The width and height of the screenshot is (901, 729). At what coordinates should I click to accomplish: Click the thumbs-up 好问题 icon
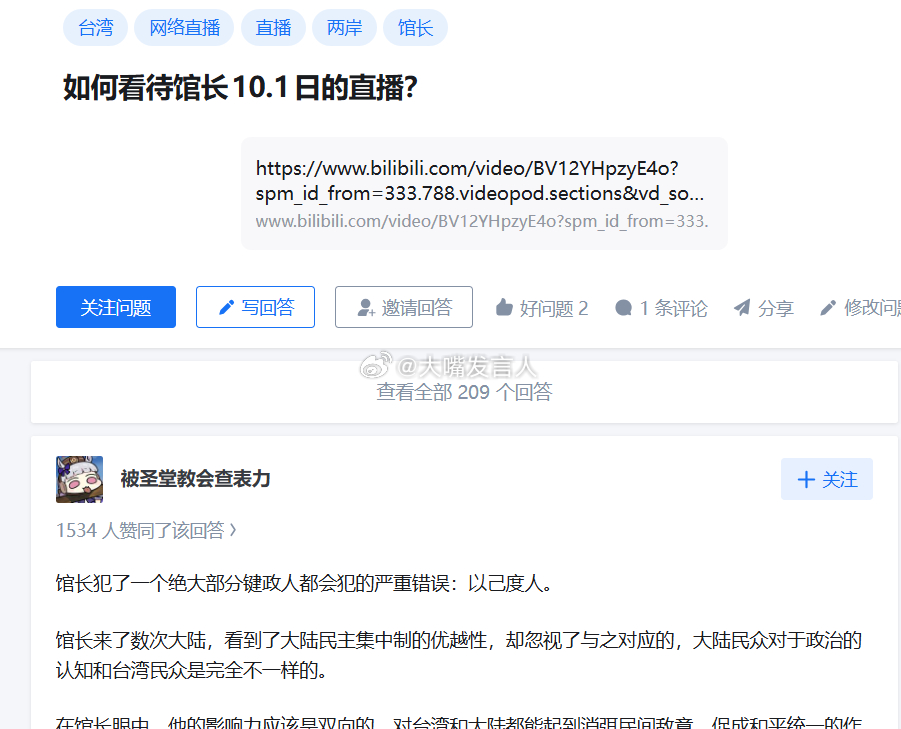pyautogui.click(x=504, y=307)
